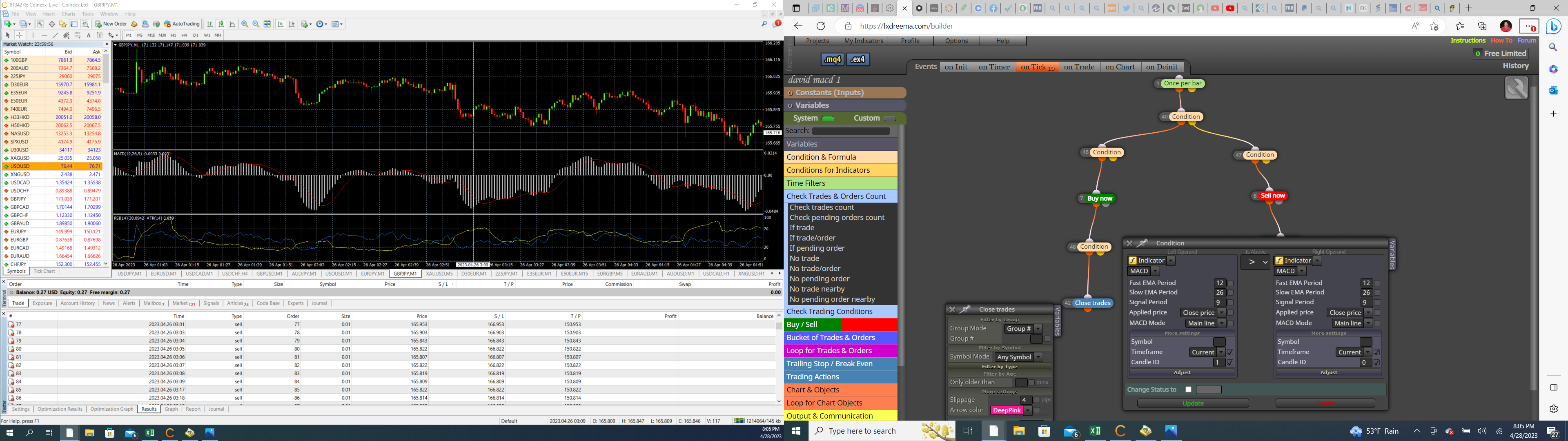Click the tile windows icon in MetaTrader
Image resolution: width=1568 pixels, height=441 pixels.
click(x=267, y=24)
